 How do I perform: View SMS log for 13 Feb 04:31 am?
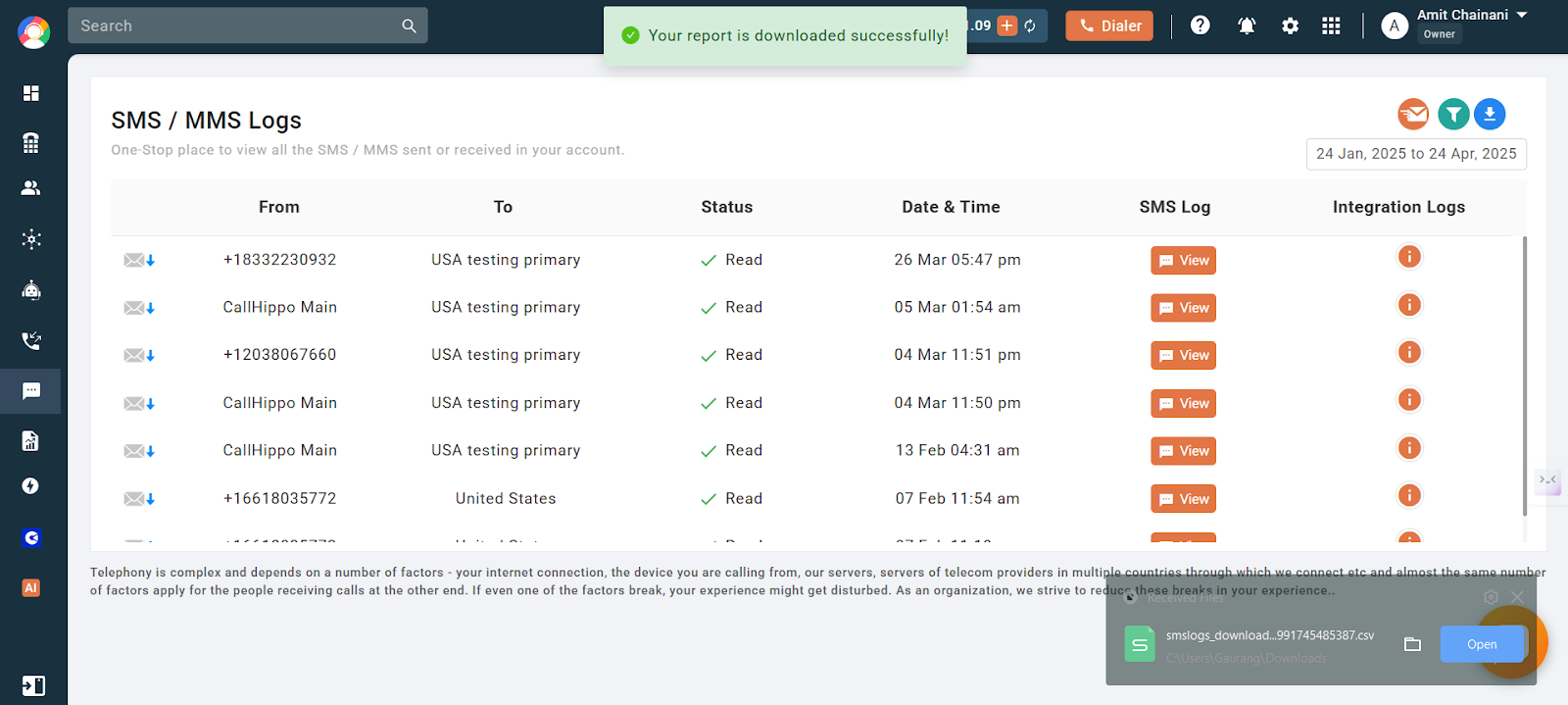pyautogui.click(x=1183, y=451)
